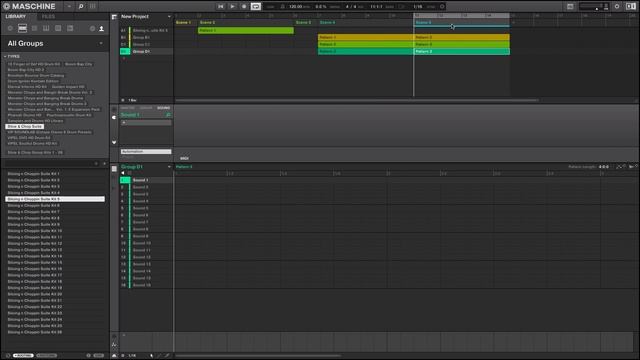The height and width of the screenshot is (360, 640).
Task: Select the D1 group pad
Action: click(124, 51)
